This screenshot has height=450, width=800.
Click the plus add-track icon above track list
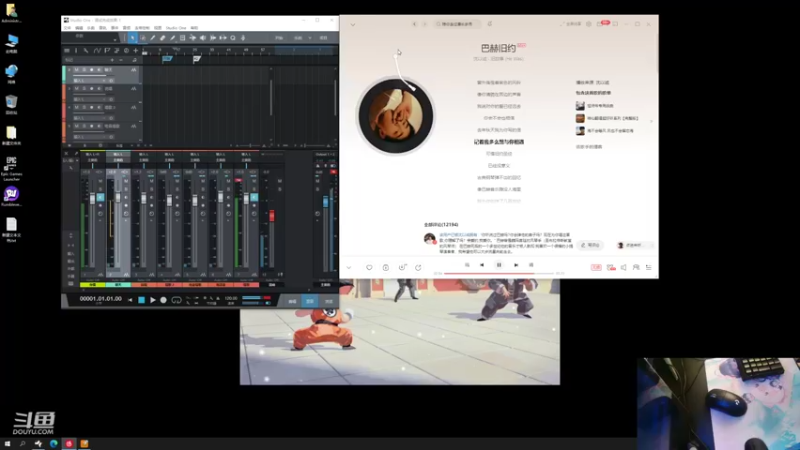[135, 51]
